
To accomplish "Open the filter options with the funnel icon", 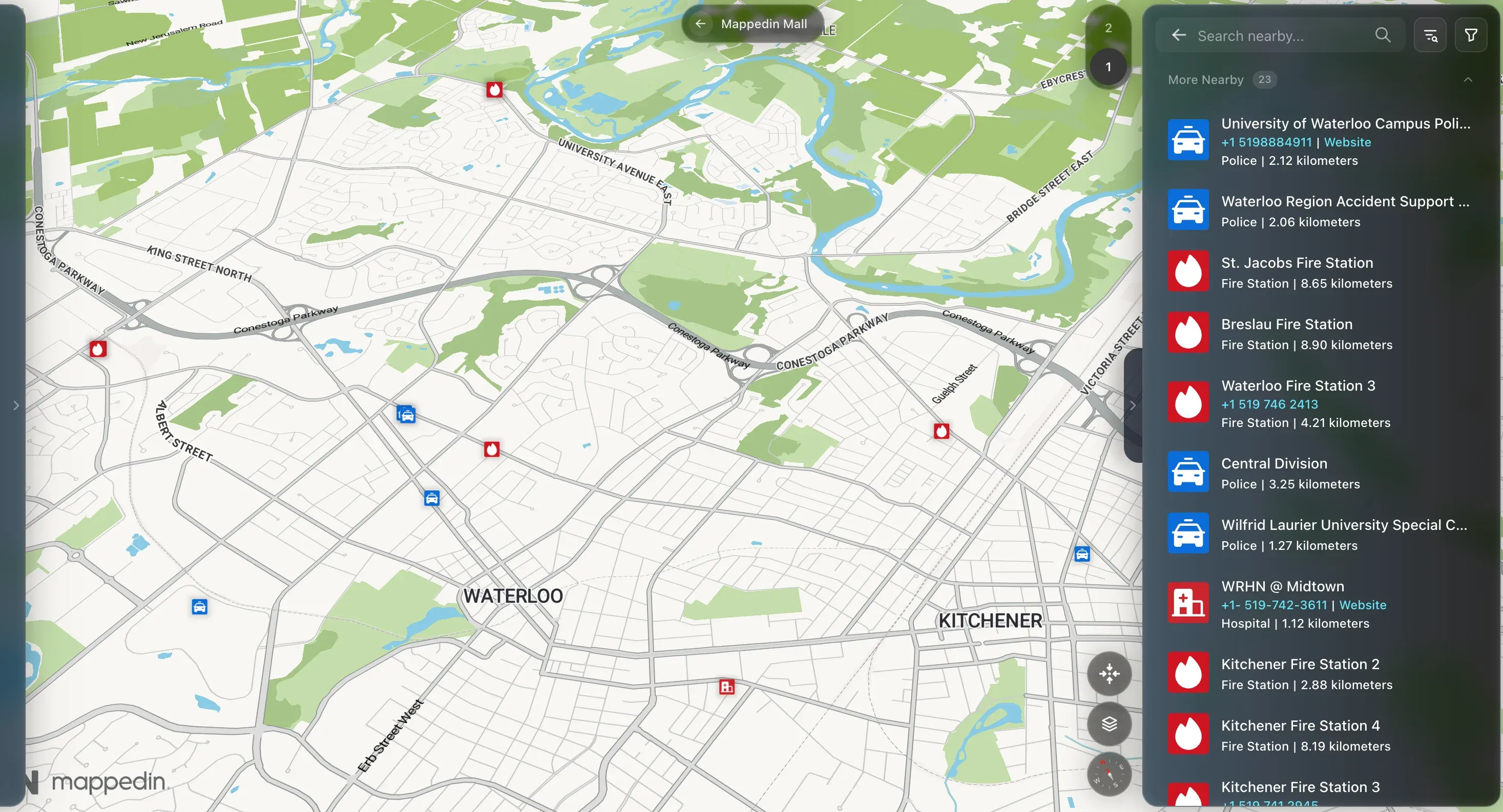I will (1471, 34).
